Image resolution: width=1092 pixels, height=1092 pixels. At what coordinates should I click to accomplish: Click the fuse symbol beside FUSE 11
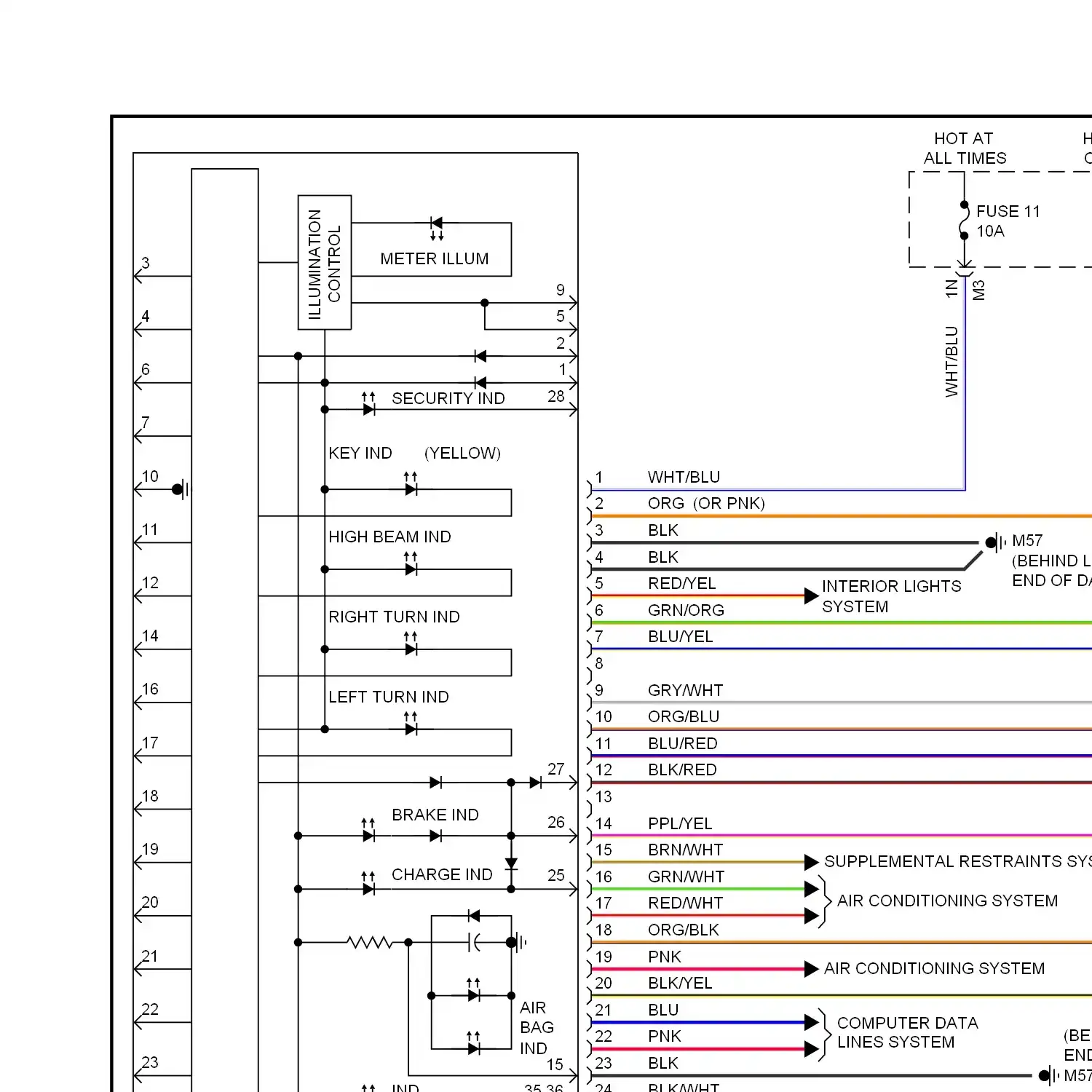click(x=964, y=221)
